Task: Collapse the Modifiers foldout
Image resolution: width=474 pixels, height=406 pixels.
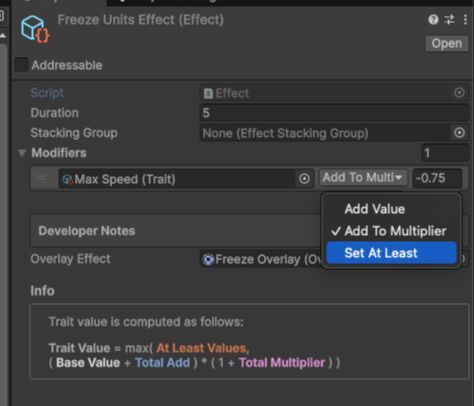Action: (22, 153)
